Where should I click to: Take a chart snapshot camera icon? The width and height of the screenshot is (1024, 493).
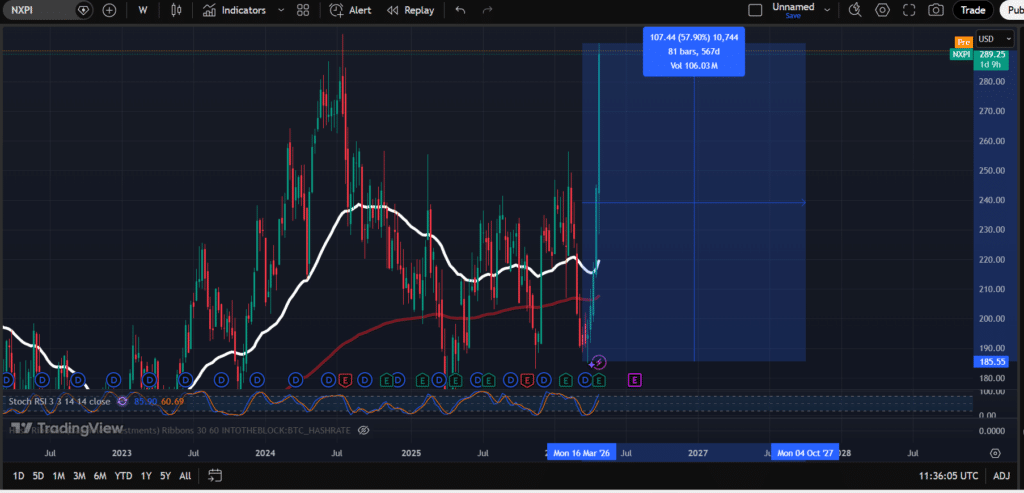936,10
